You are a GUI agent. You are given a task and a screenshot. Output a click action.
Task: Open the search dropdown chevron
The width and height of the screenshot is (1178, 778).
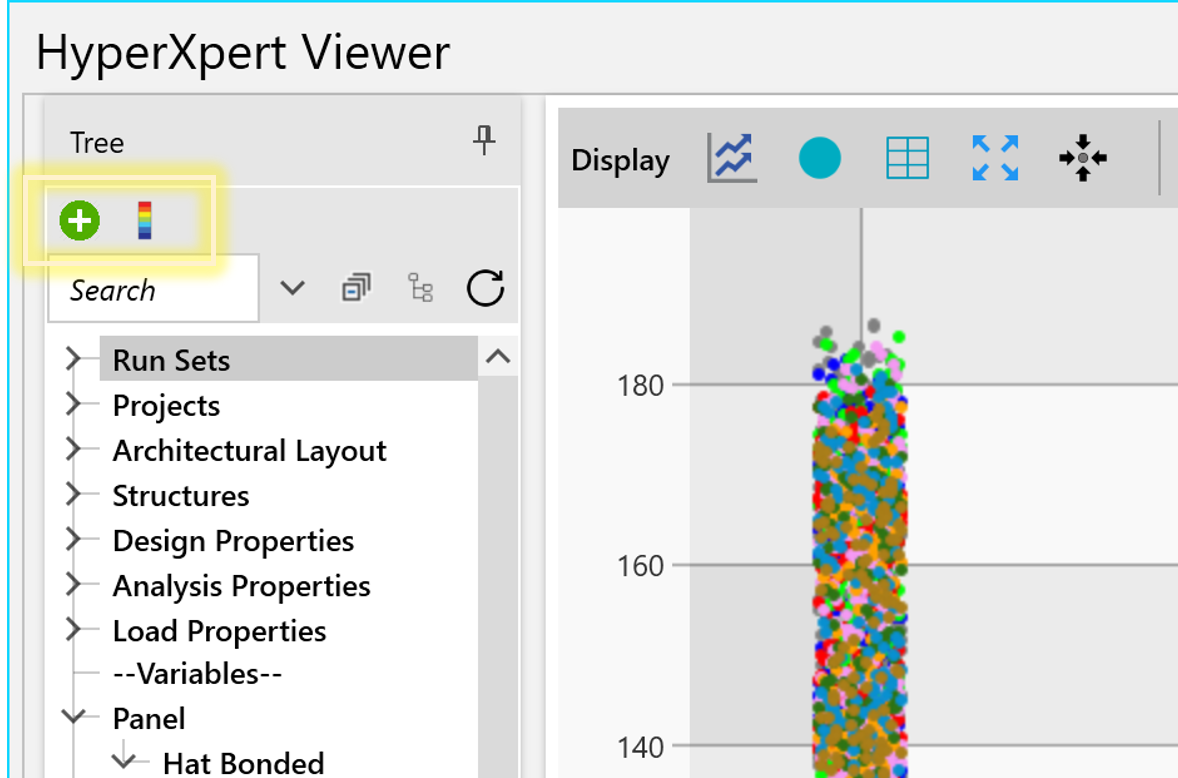click(x=292, y=288)
